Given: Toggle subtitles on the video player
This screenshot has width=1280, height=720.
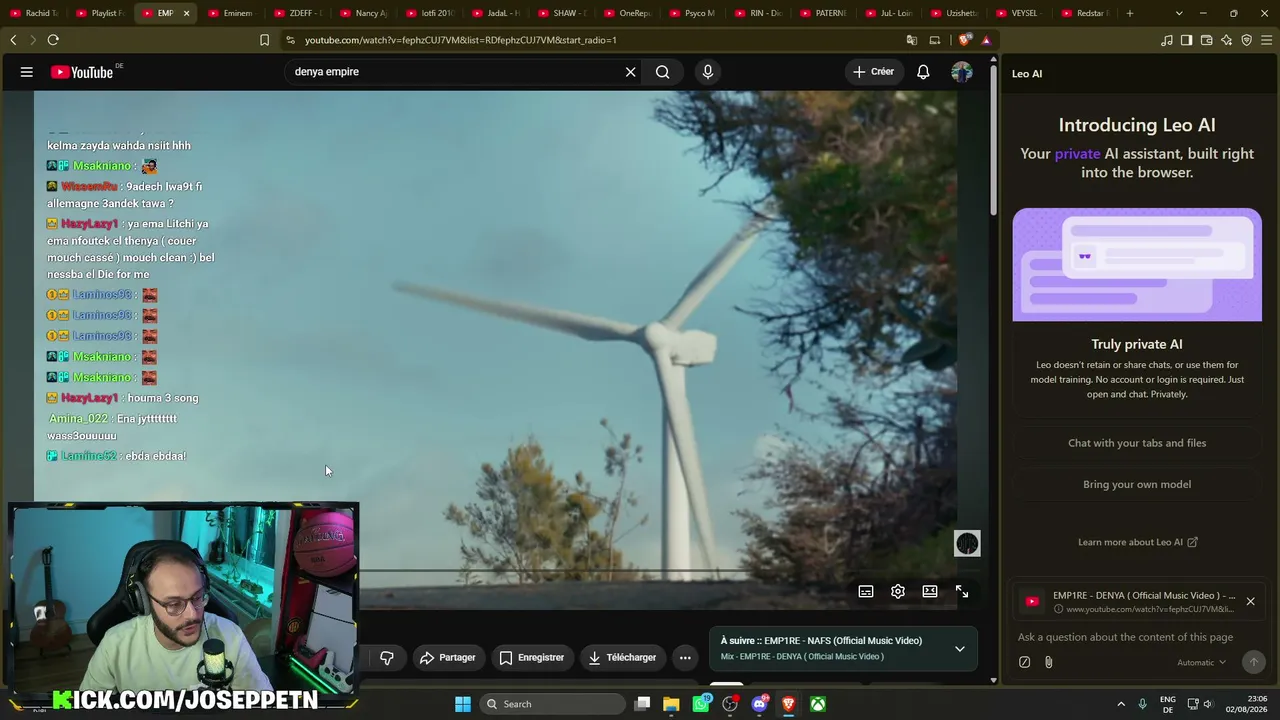Looking at the screenshot, I should tap(866, 592).
